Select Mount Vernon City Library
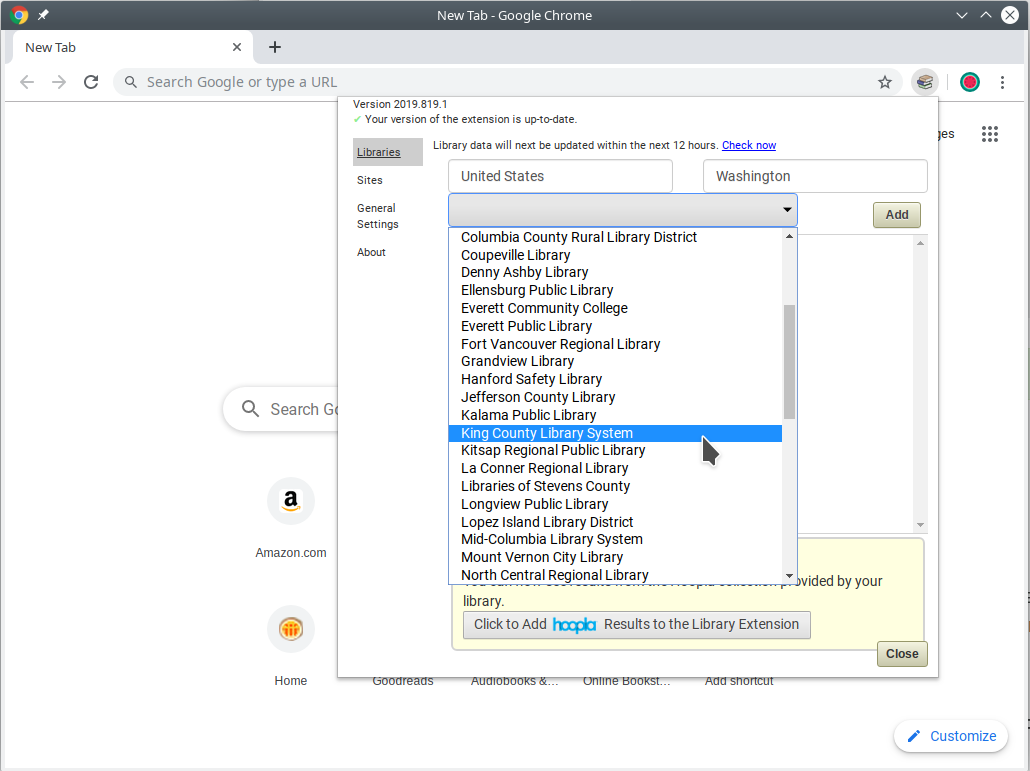1030x771 pixels. [616, 558]
